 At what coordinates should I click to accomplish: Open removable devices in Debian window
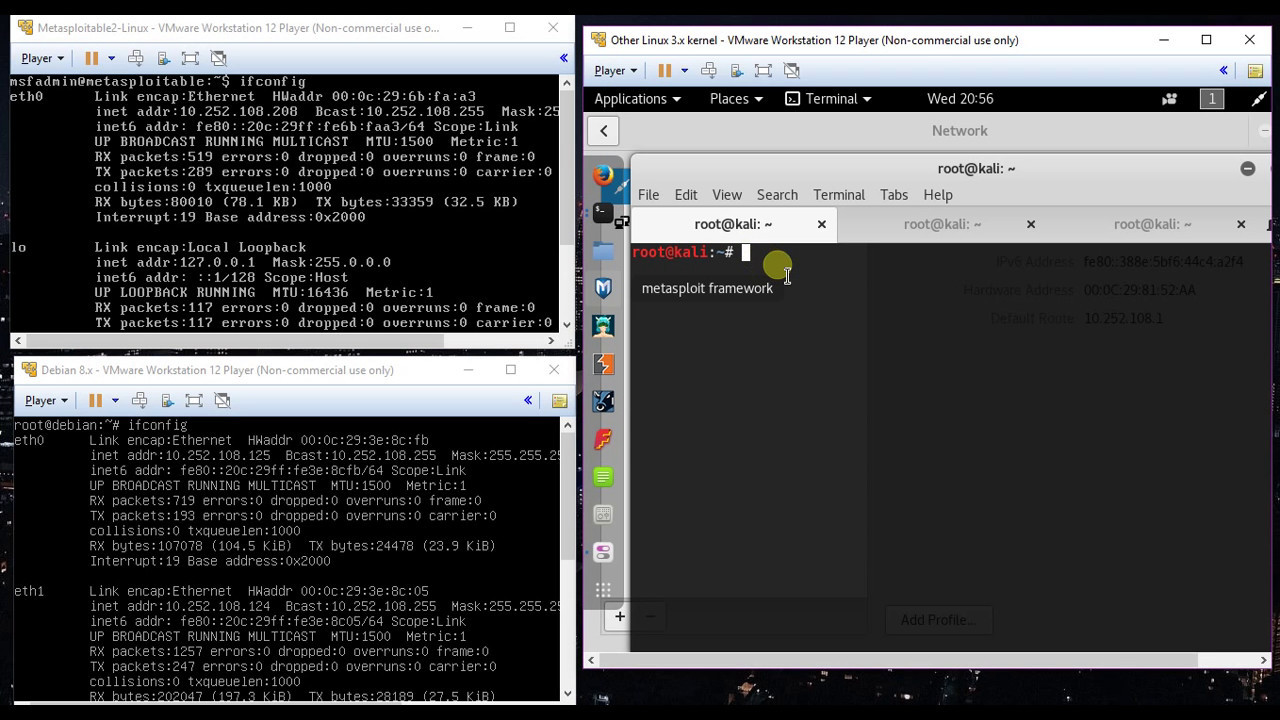click(167, 400)
